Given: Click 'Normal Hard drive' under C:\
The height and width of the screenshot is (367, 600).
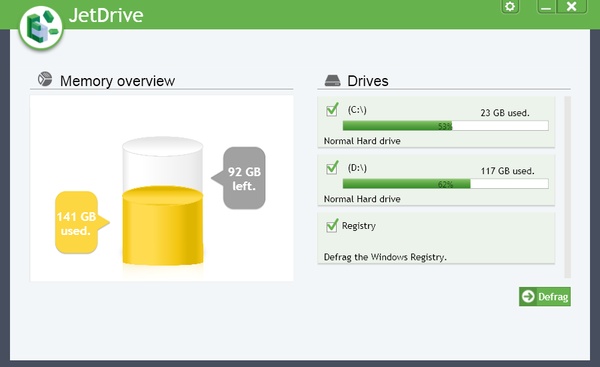Looking at the screenshot, I should click(x=362, y=141).
